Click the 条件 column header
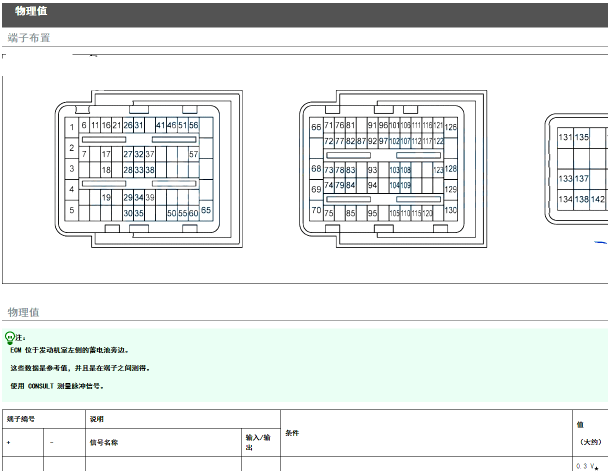The width and height of the screenshot is (608, 471). click(x=292, y=433)
